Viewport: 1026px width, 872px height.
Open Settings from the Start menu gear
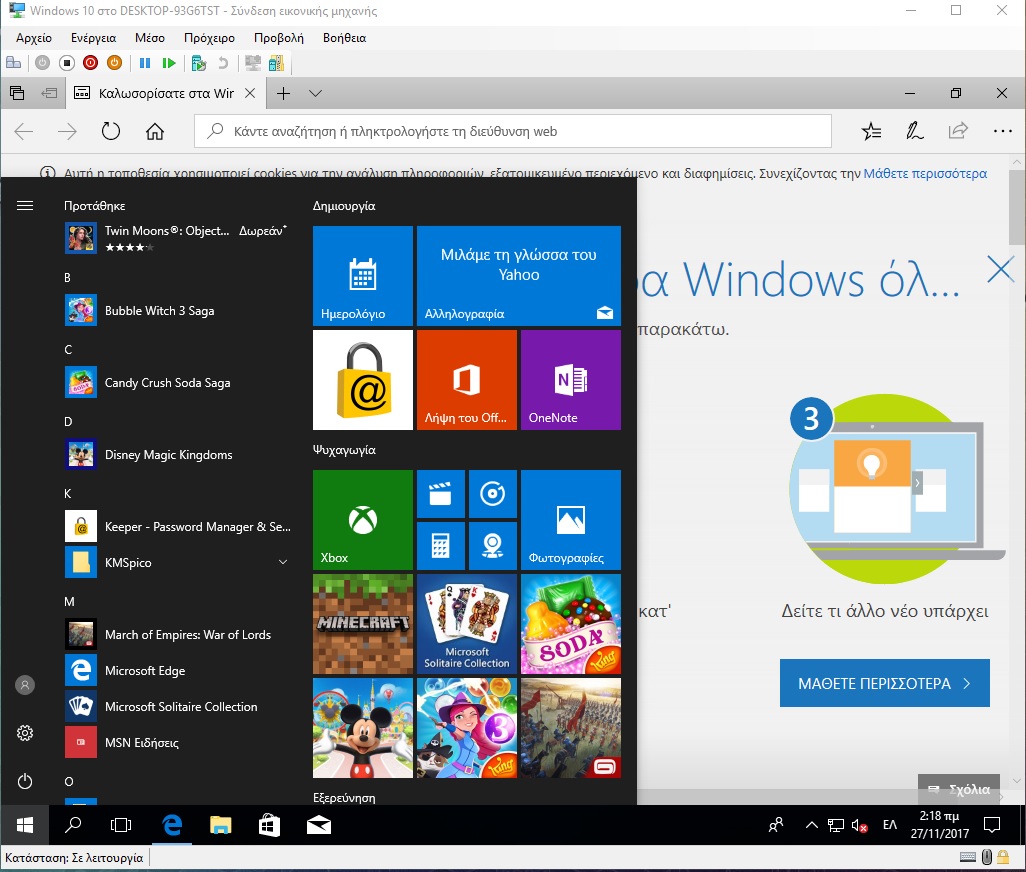point(25,733)
